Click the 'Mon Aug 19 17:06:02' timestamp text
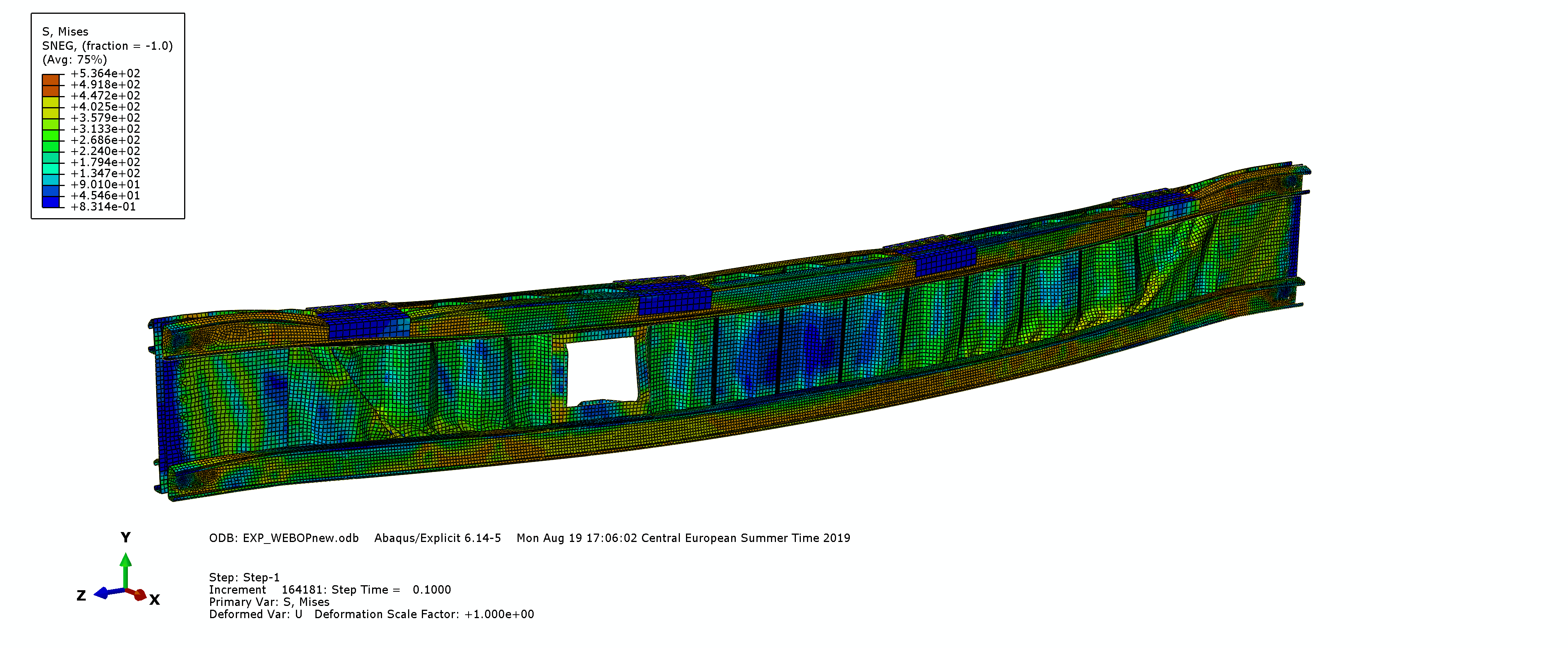This screenshot has width=1568, height=648. [577, 539]
